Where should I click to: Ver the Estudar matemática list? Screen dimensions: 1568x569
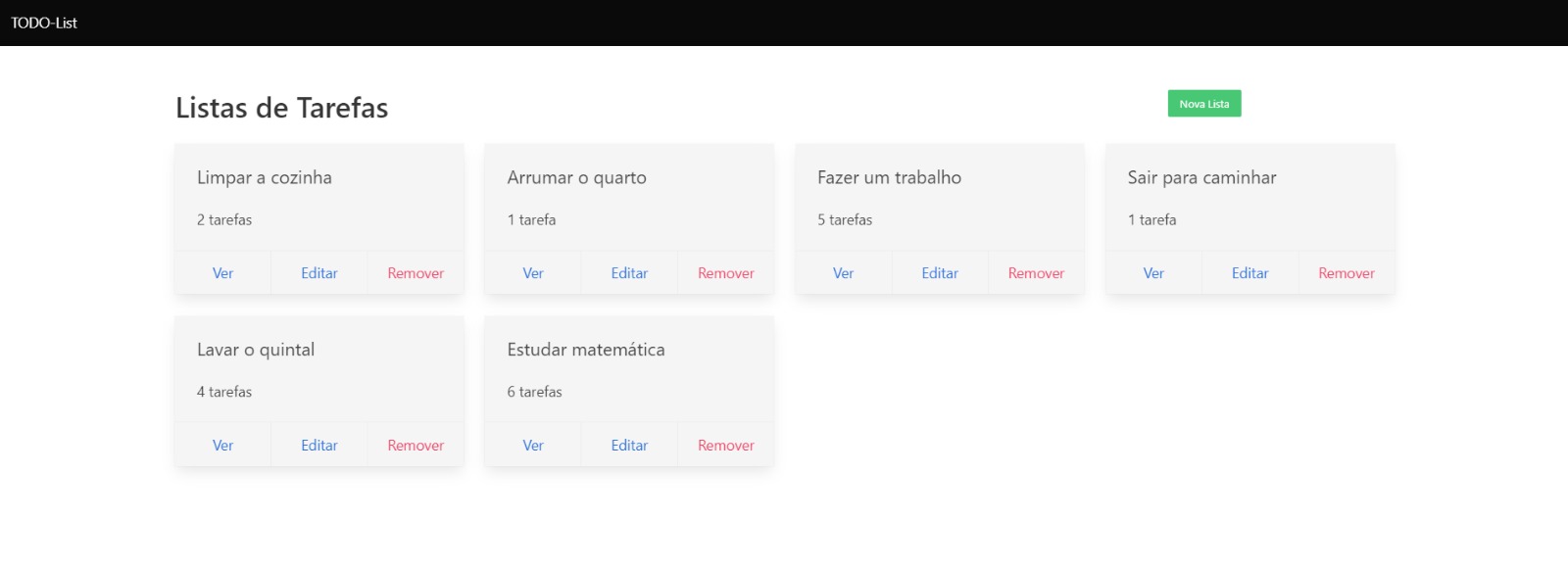(533, 444)
